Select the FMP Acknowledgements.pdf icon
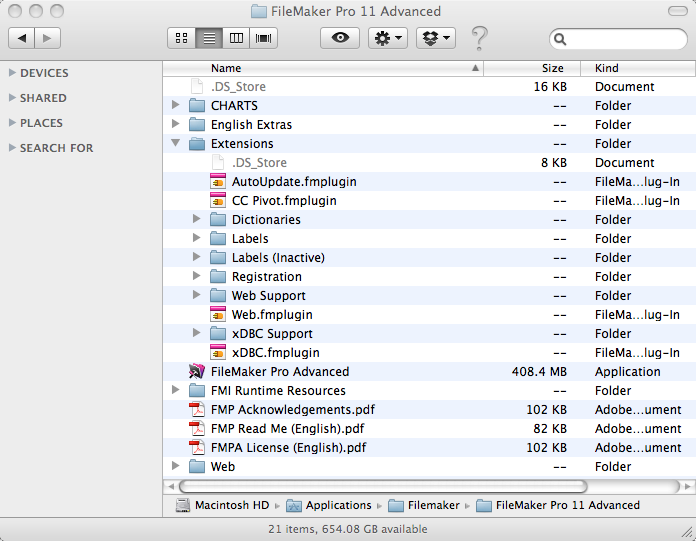 197,410
